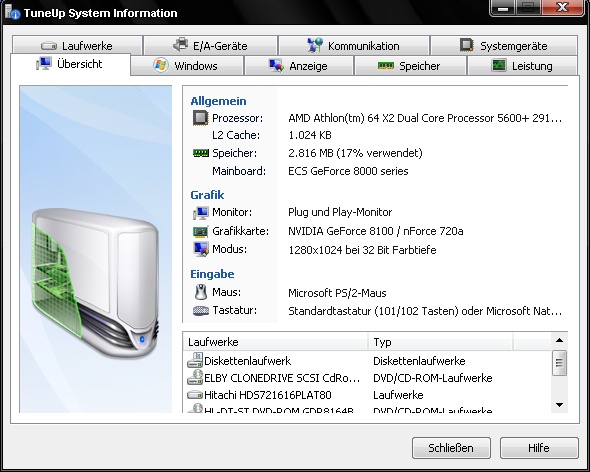Minimize the TuneUp System Information window
The height and width of the screenshot is (472, 590).
coord(503,8)
